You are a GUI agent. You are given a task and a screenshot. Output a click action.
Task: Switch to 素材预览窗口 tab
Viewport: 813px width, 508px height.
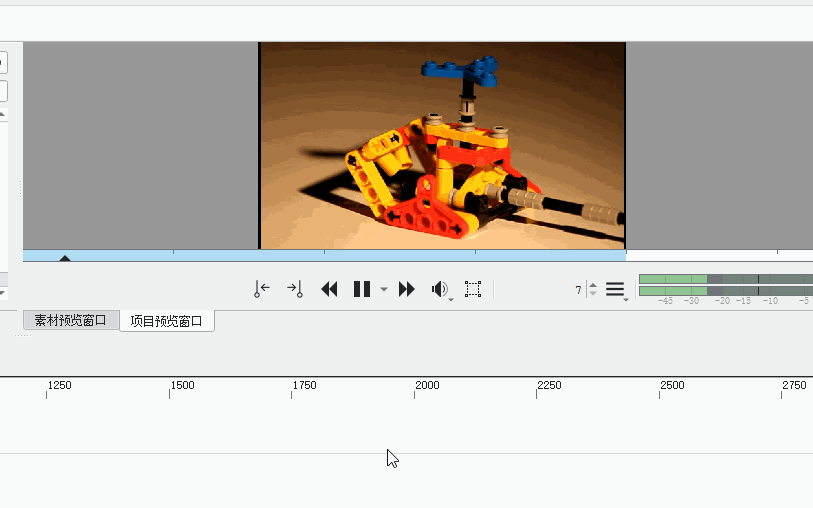pyautogui.click(x=71, y=320)
